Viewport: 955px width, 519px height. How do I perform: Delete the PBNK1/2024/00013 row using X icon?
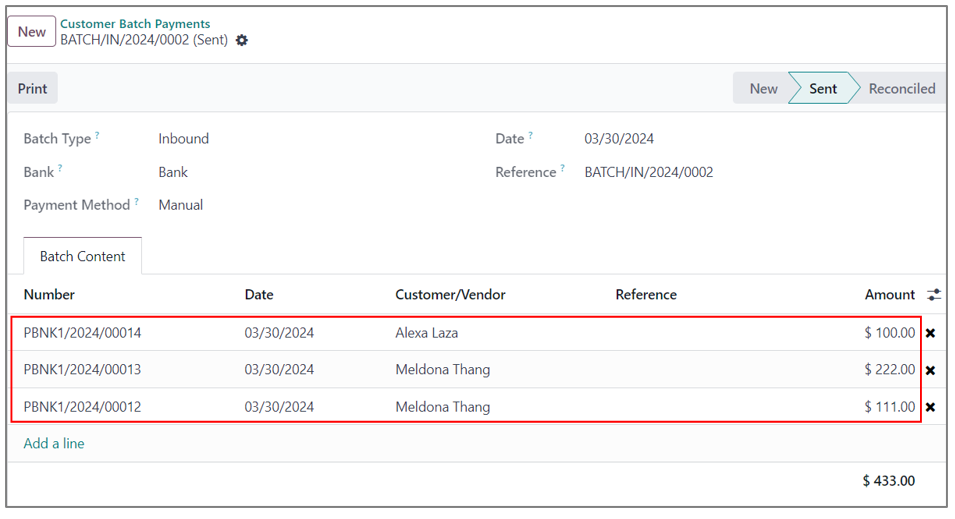(930, 370)
